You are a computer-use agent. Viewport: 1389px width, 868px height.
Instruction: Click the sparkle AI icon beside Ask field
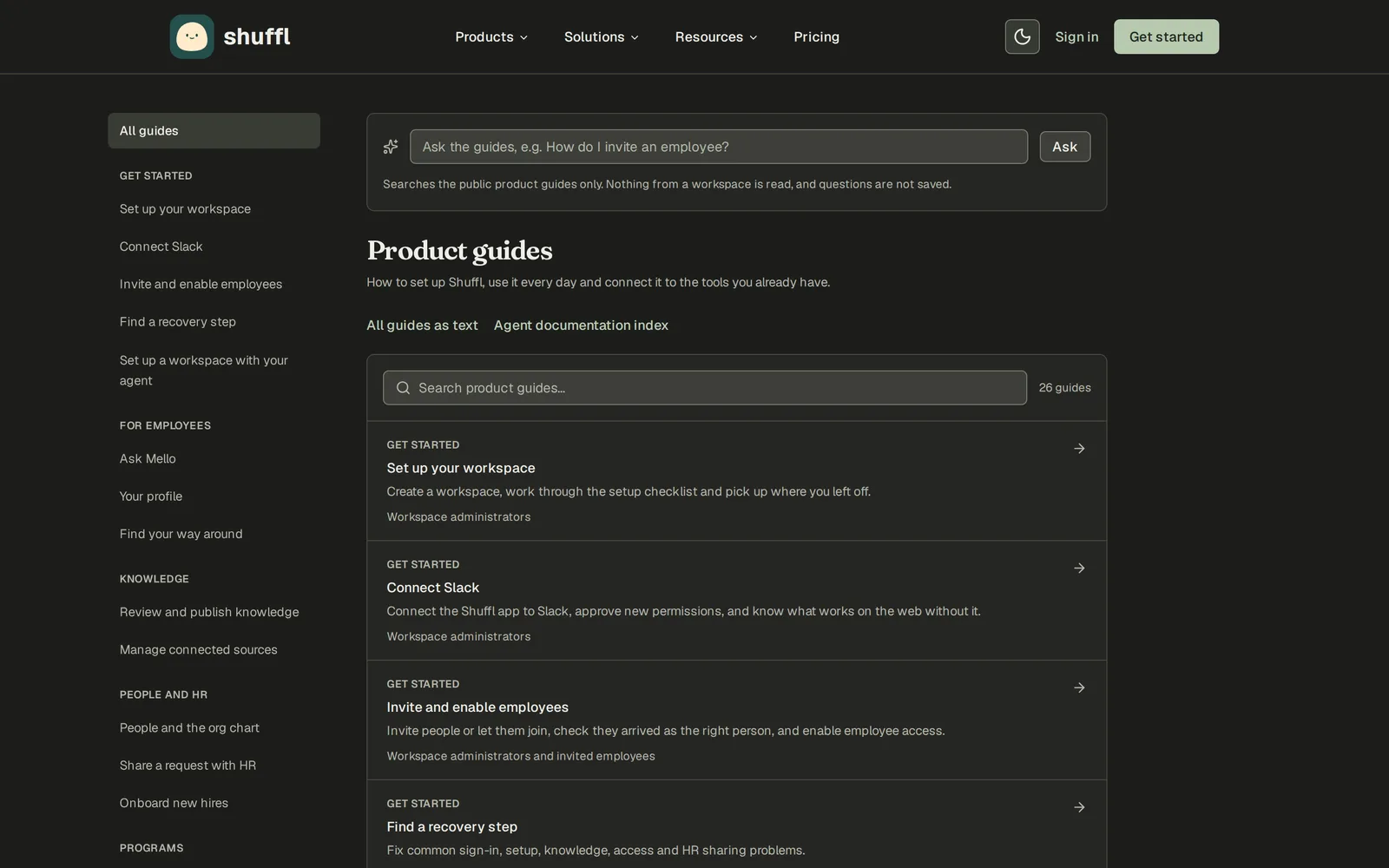click(x=391, y=147)
